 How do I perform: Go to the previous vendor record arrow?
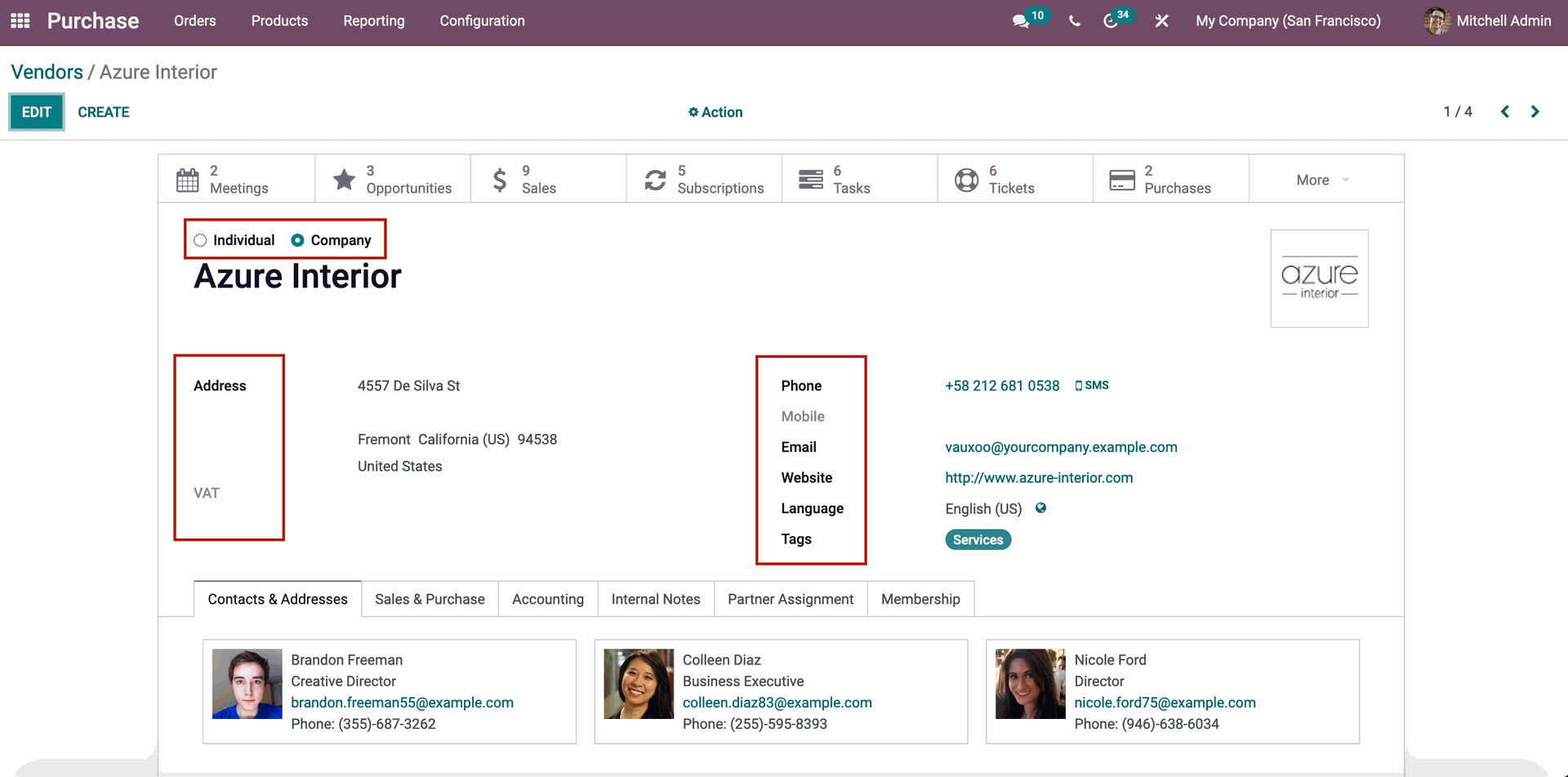coord(1505,112)
